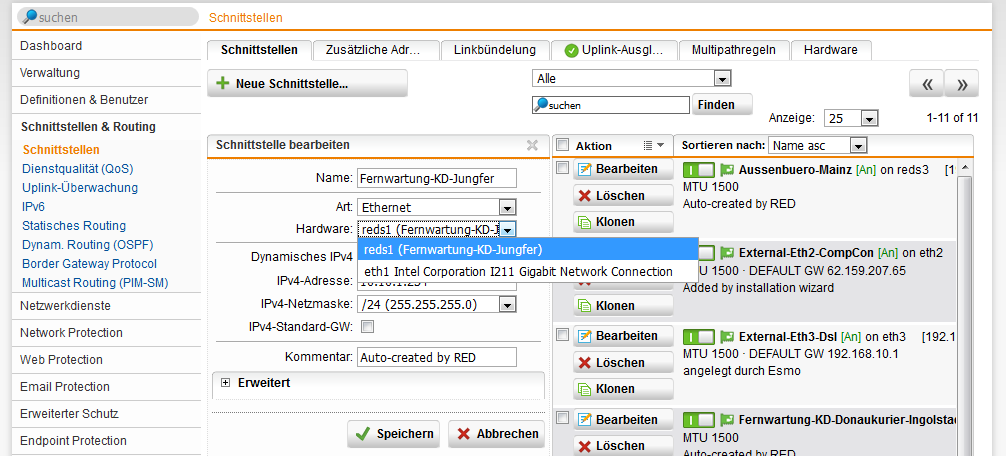Screen dimensions: 1006x456
Task: Tick the select-all checkbox next to Aktion
Action: [x=562, y=145]
